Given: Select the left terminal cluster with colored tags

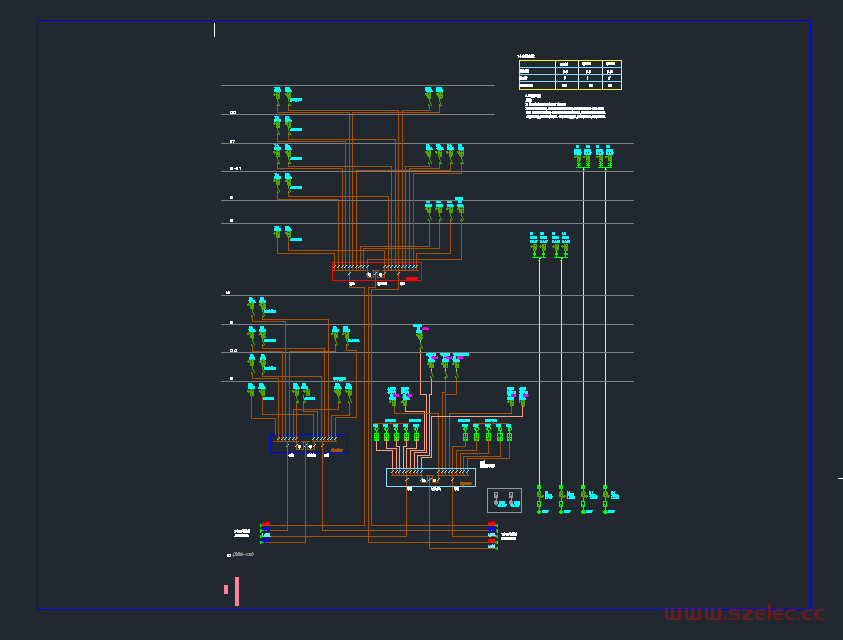Looking at the screenshot, I should click(266, 532).
